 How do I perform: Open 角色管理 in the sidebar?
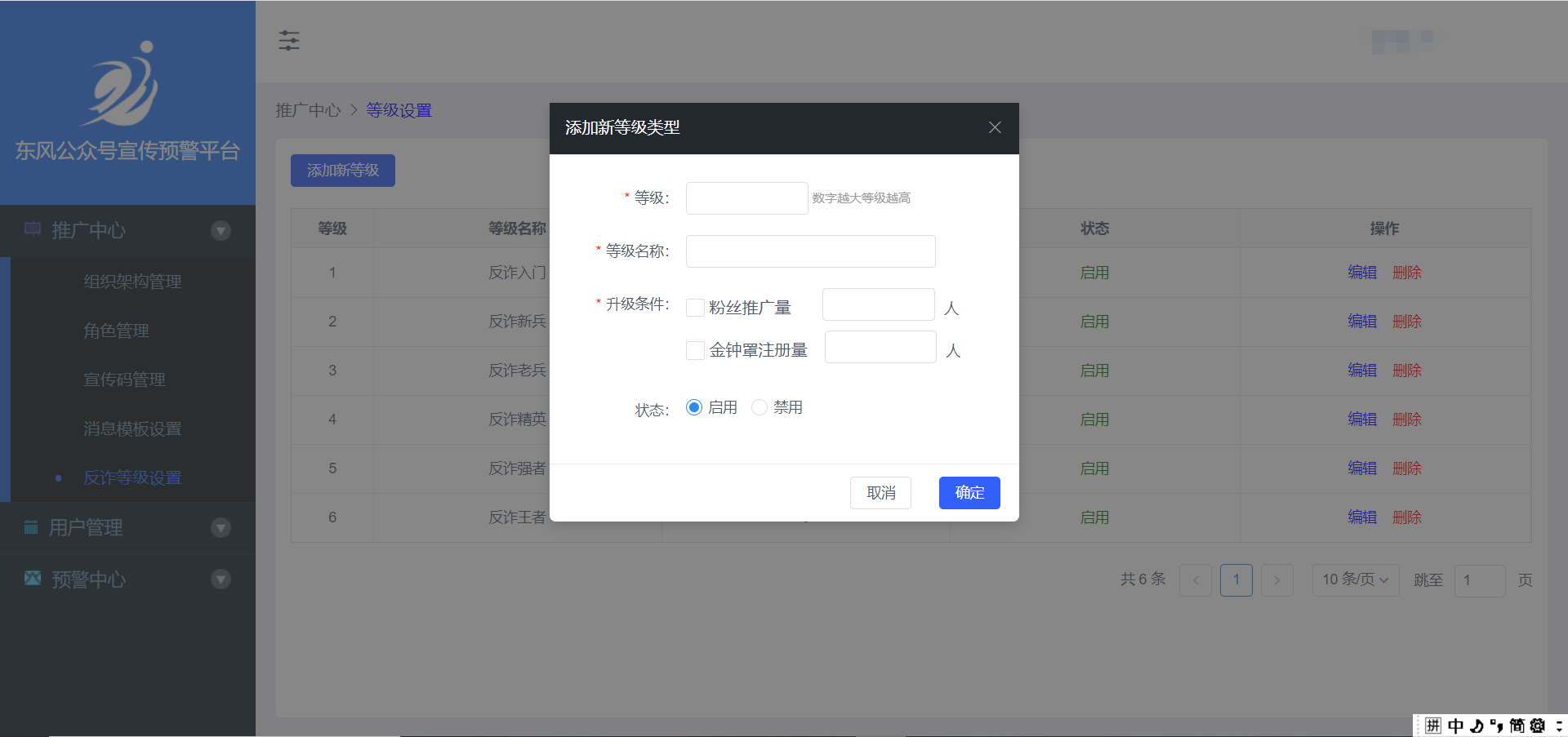[x=116, y=331]
